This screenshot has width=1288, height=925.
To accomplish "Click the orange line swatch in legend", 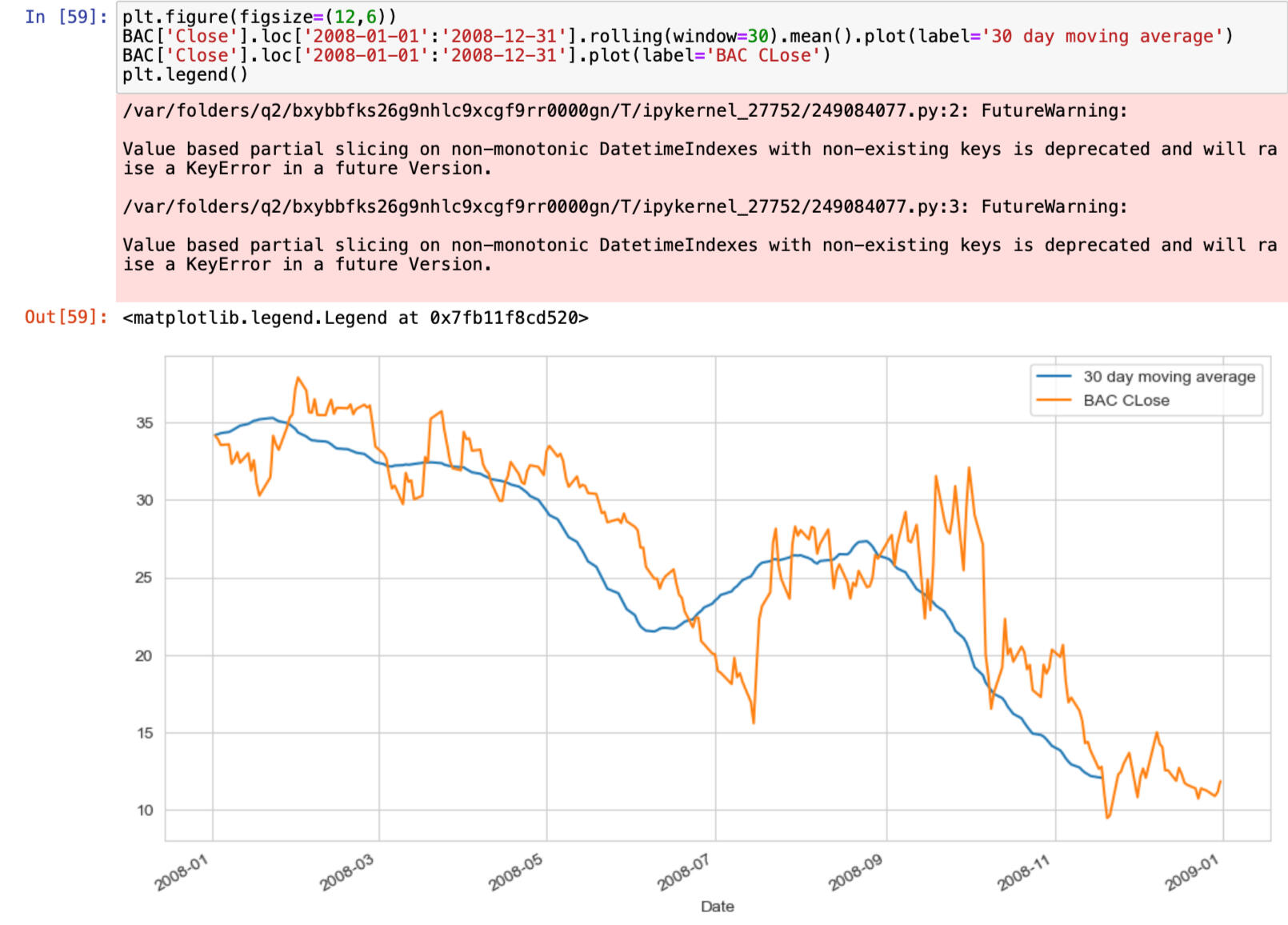I will click(1053, 400).
